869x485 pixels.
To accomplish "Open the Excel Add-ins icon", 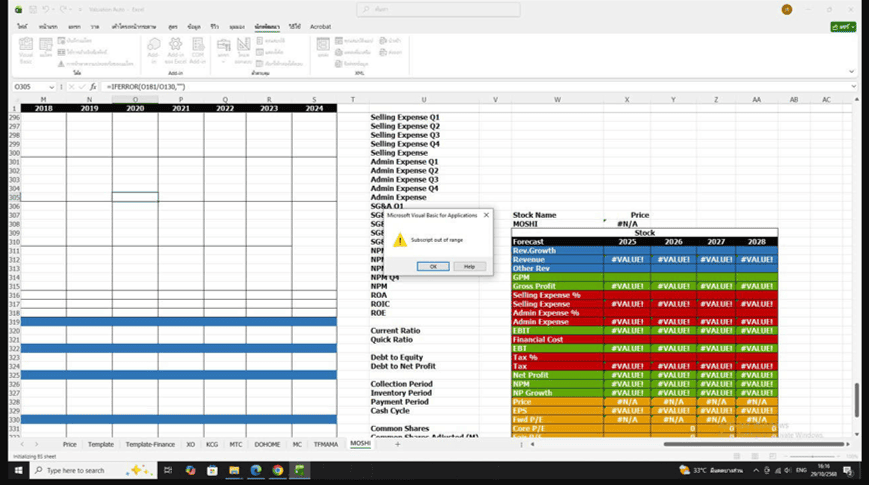I will click(x=176, y=48).
